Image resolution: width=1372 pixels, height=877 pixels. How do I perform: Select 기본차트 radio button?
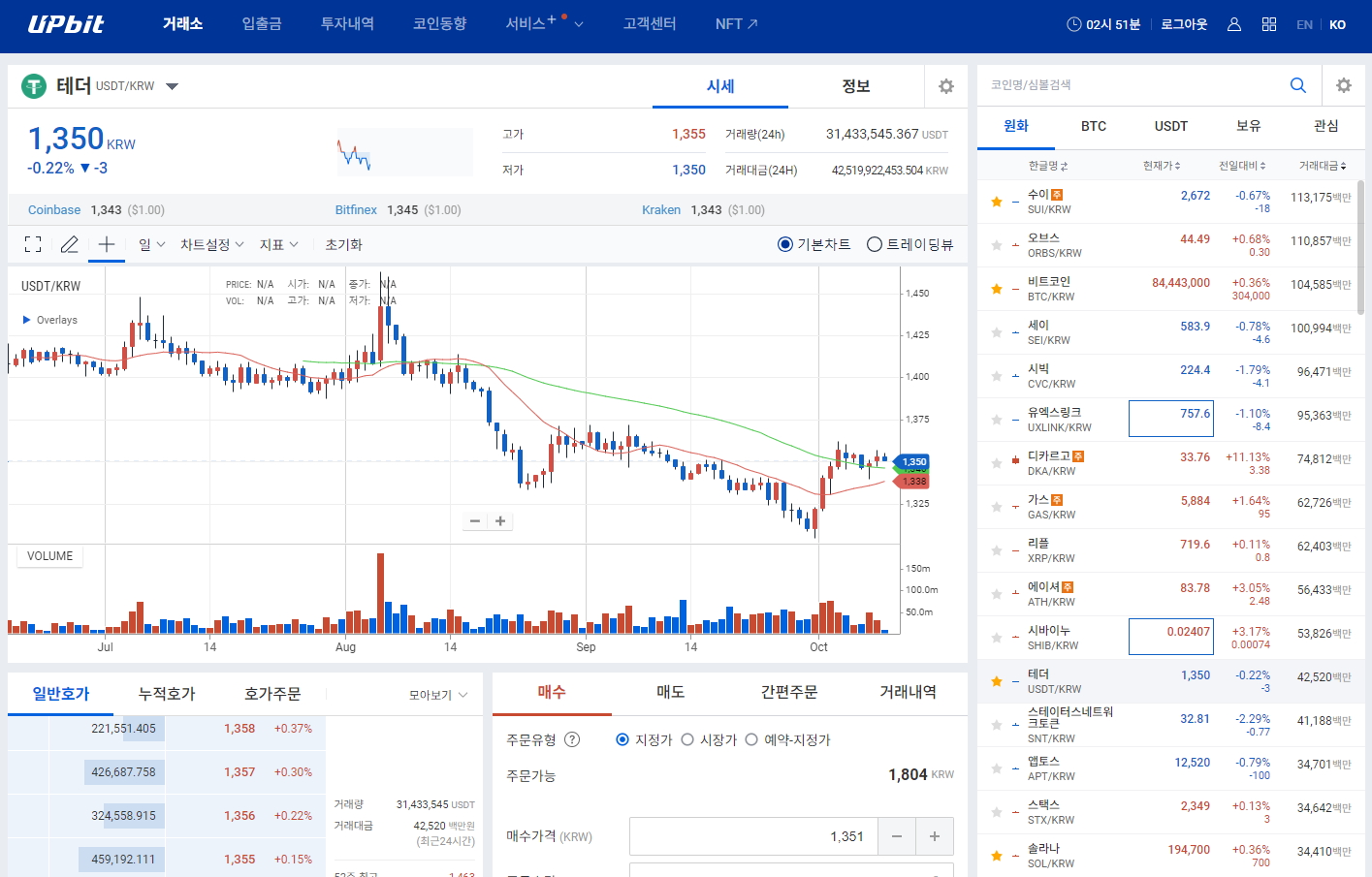point(785,244)
